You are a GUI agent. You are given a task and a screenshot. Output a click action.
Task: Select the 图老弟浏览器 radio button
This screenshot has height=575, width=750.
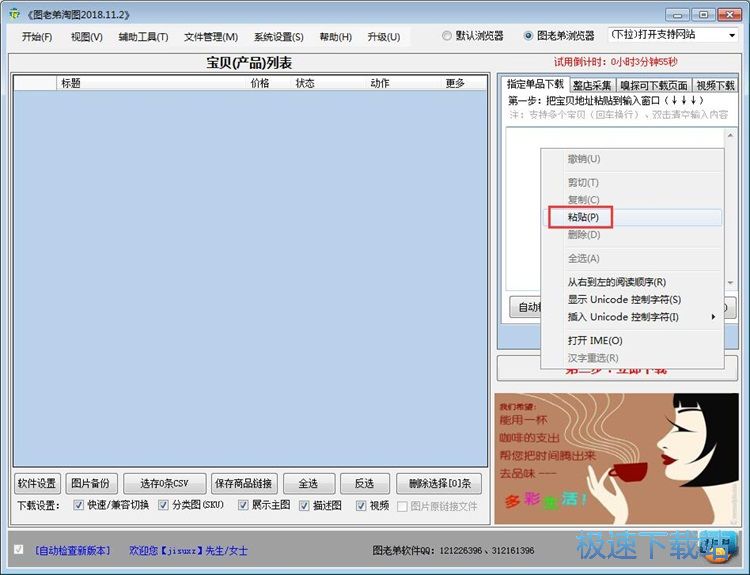click(528, 36)
